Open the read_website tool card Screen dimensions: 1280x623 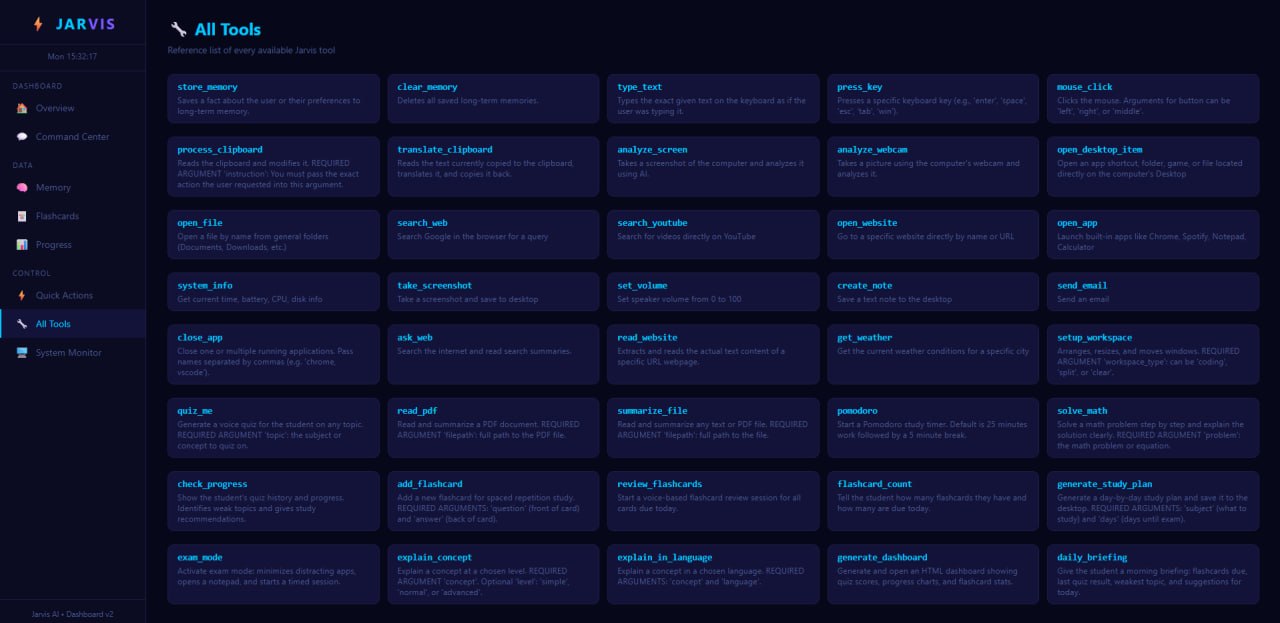[x=713, y=354]
